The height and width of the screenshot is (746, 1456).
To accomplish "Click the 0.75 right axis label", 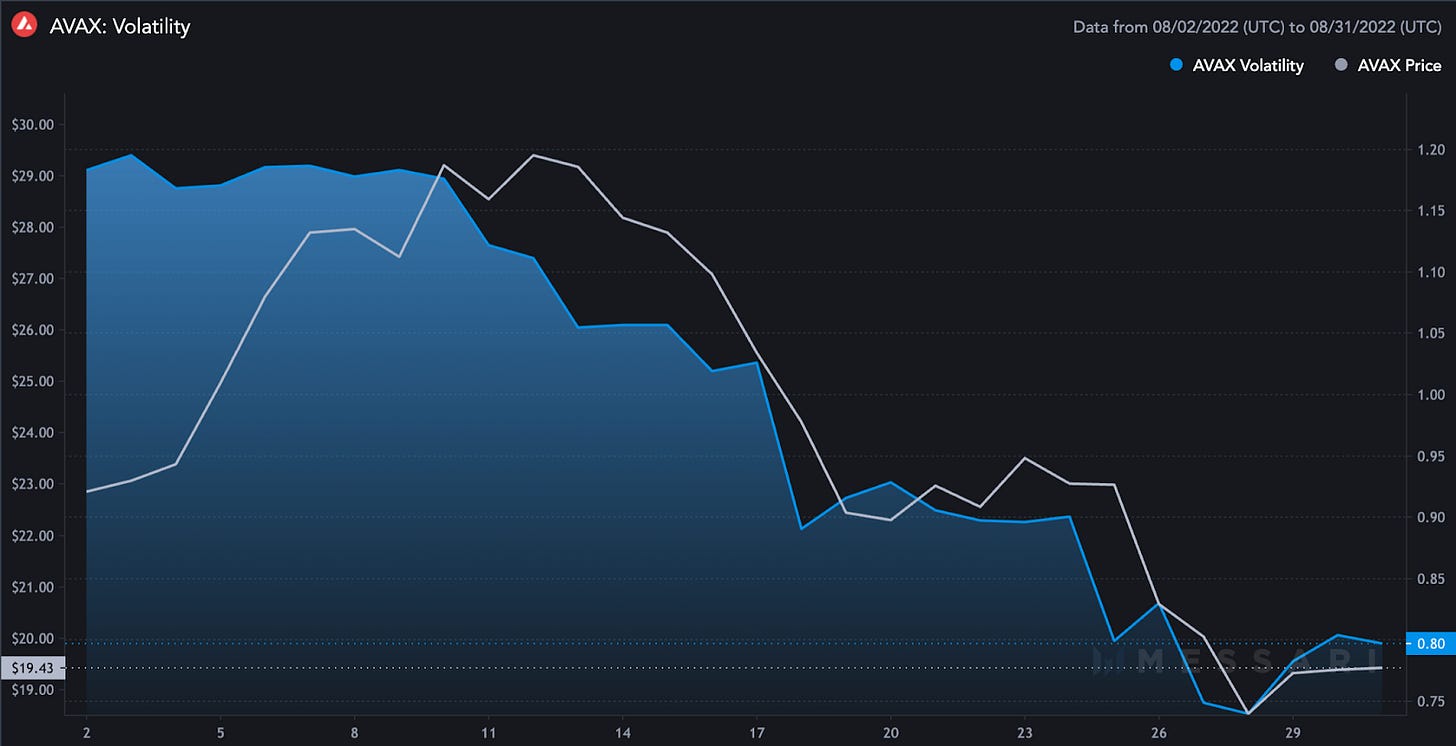I will coord(1430,701).
